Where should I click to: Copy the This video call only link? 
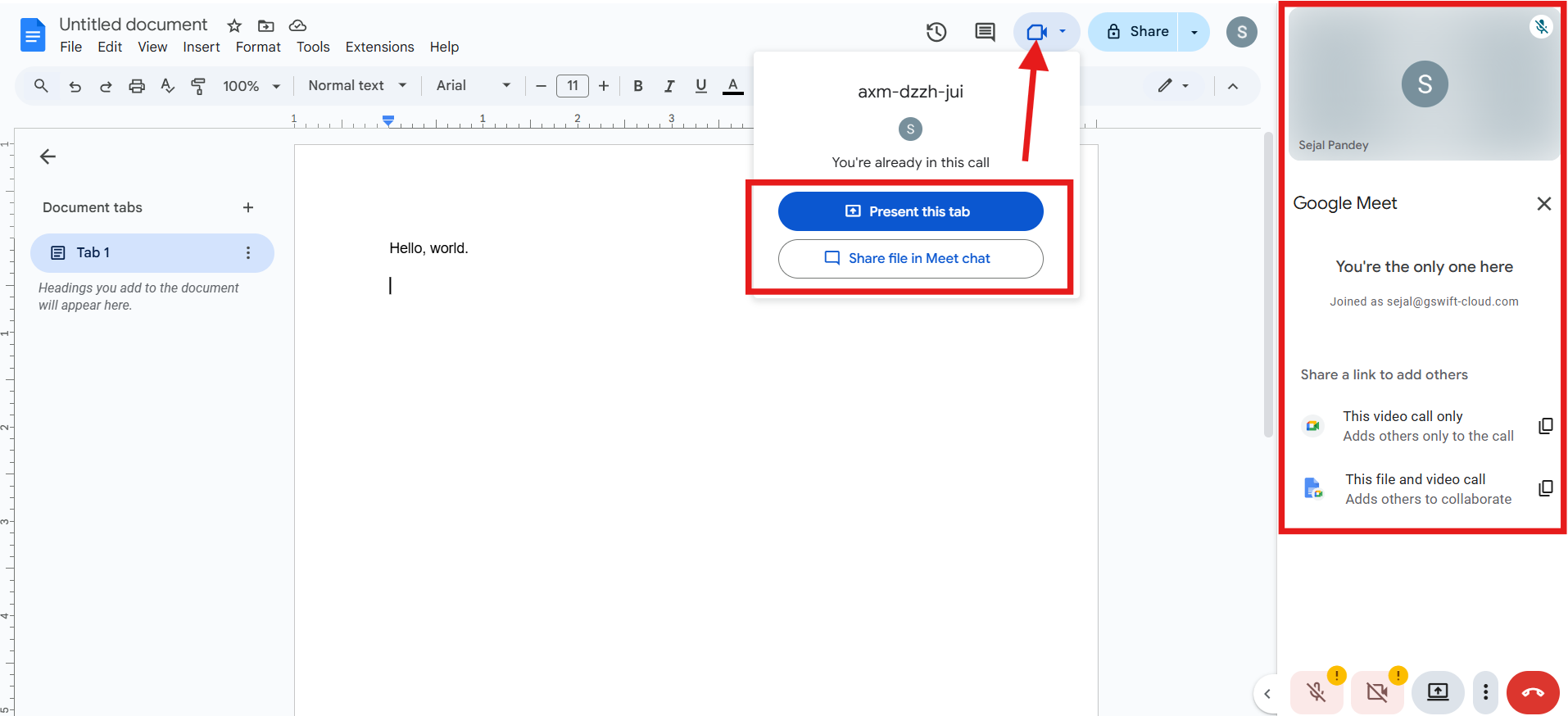pyautogui.click(x=1545, y=426)
